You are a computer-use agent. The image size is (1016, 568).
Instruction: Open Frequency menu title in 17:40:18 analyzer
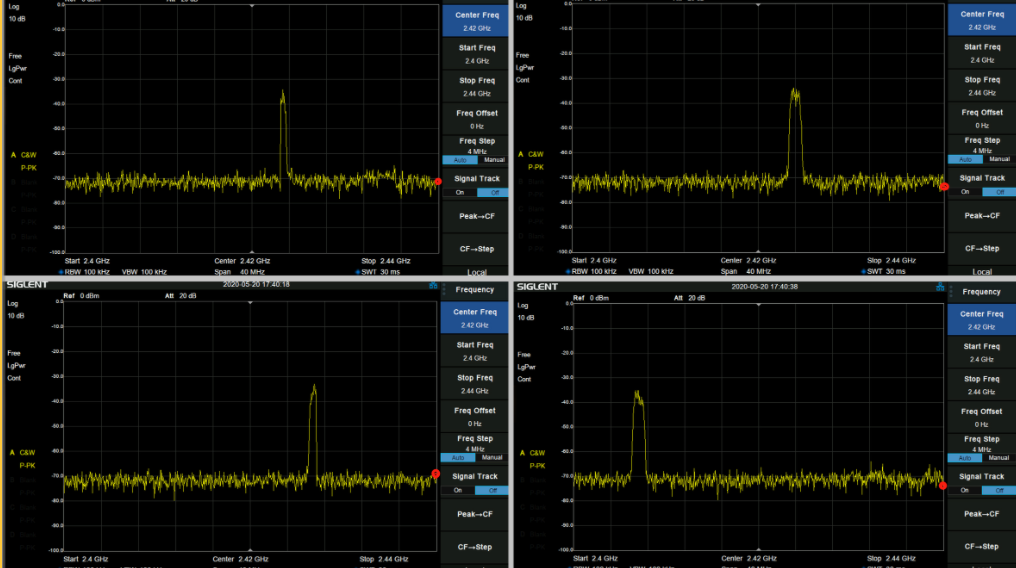[x=474, y=290]
